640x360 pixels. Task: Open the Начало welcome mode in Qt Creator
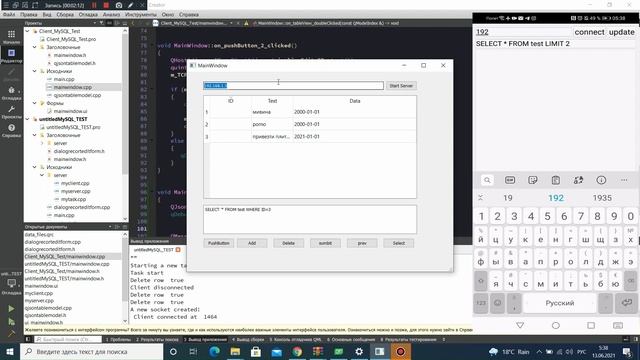pyautogui.click(x=11, y=36)
